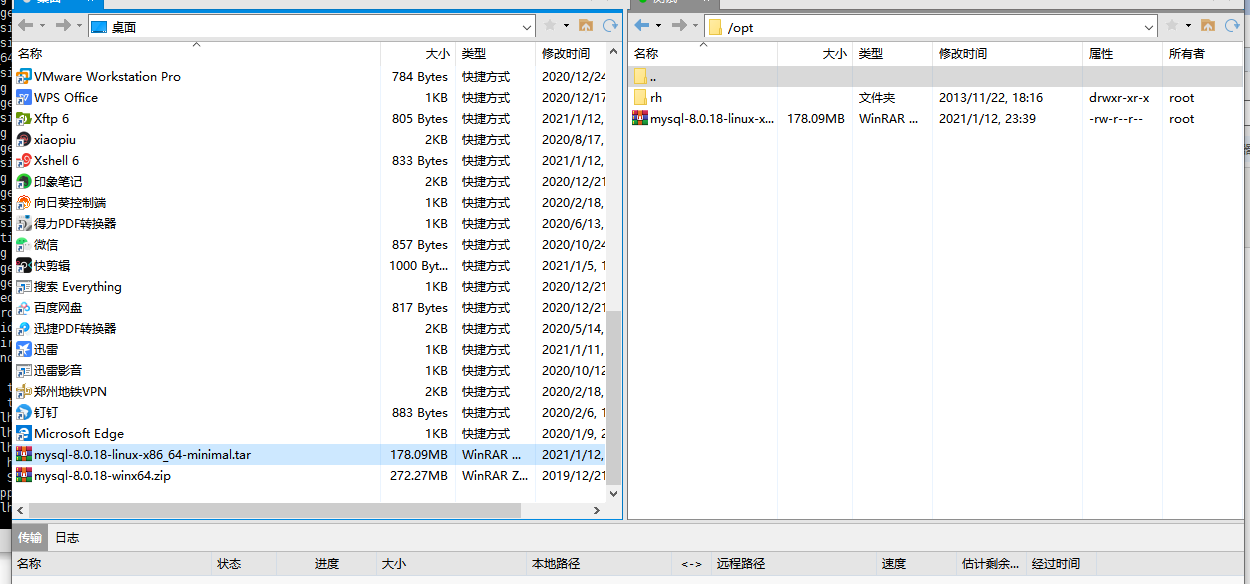Image resolution: width=1250 pixels, height=584 pixels.
Task: Refresh the local pane file list
Action: pyautogui.click(x=610, y=25)
